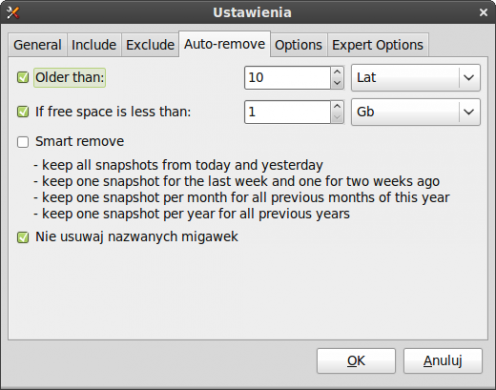Open the Lat time unit dropdown

point(416,78)
